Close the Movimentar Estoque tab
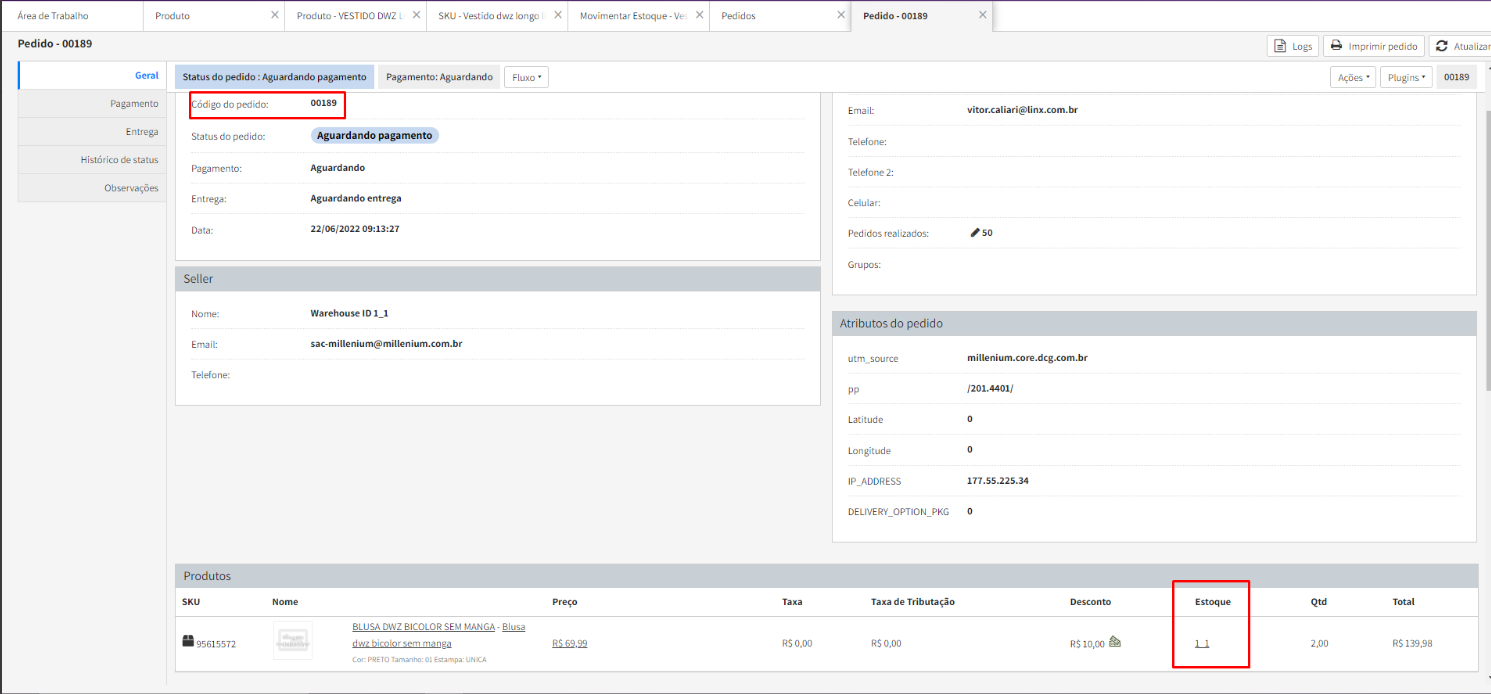1491x694 pixels. click(x=699, y=15)
